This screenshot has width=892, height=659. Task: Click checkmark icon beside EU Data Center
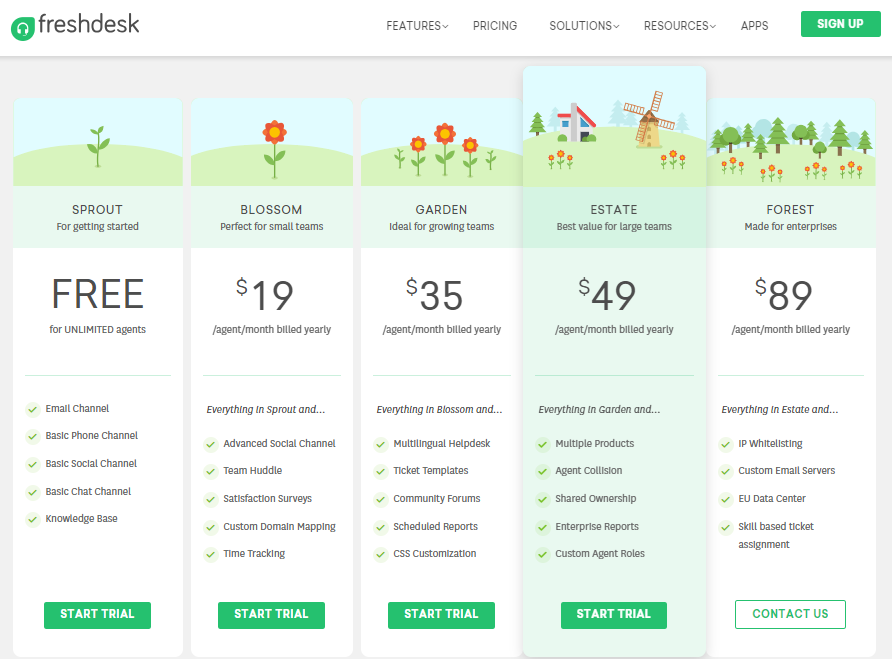coord(725,500)
